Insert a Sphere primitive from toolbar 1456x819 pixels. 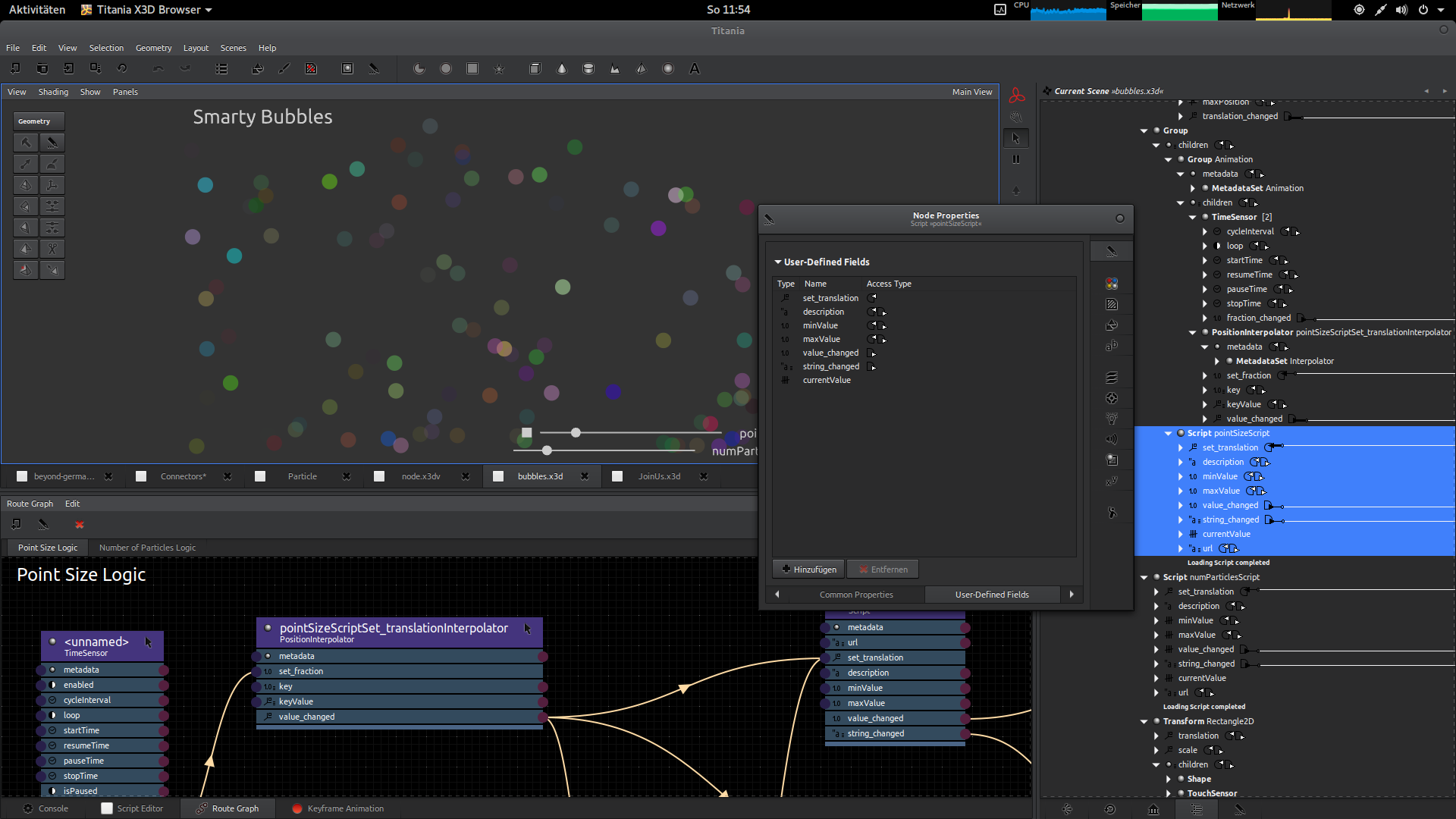click(x=668, y=69)
